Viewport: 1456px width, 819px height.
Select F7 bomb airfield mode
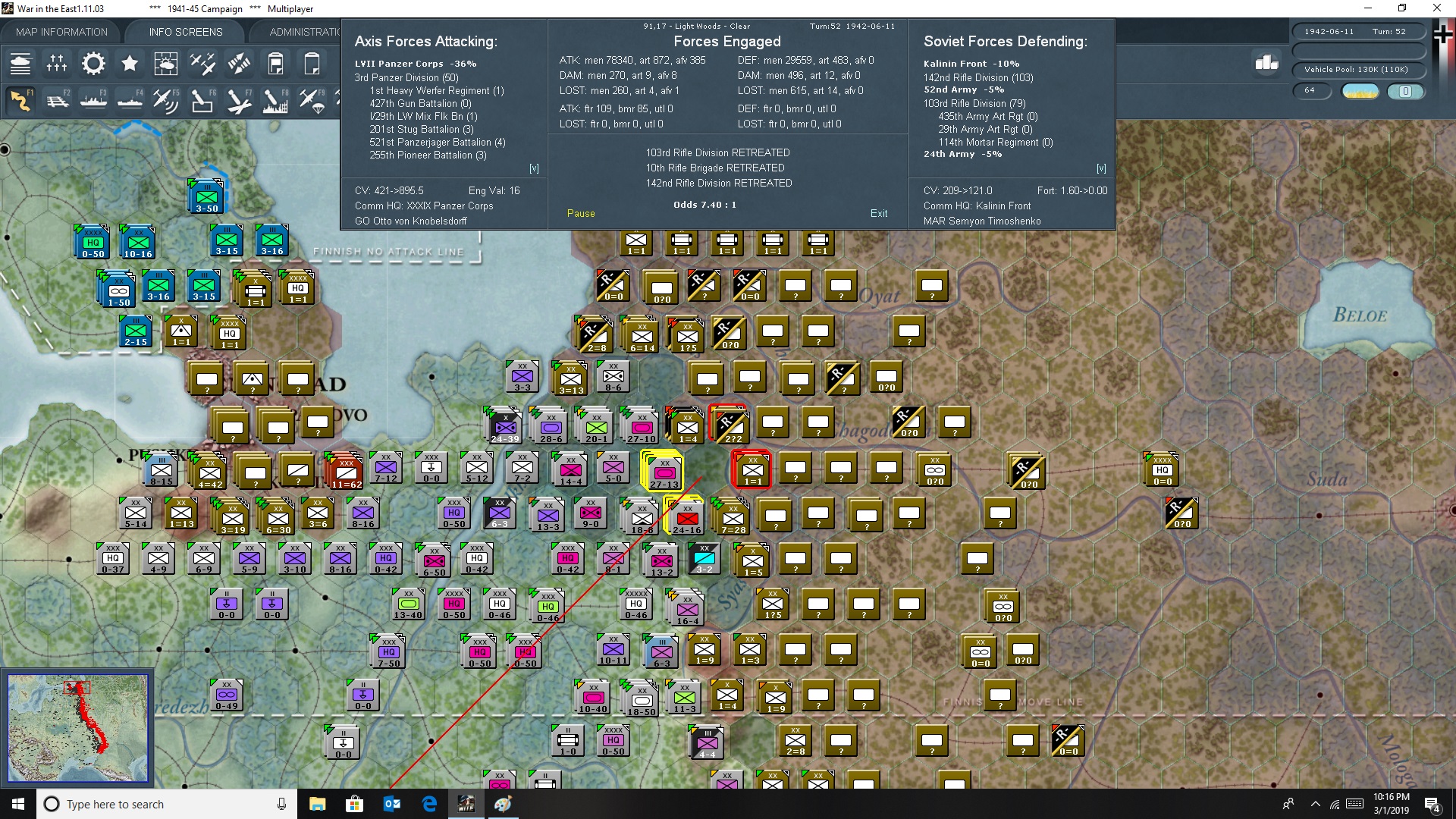coord(239,100)
